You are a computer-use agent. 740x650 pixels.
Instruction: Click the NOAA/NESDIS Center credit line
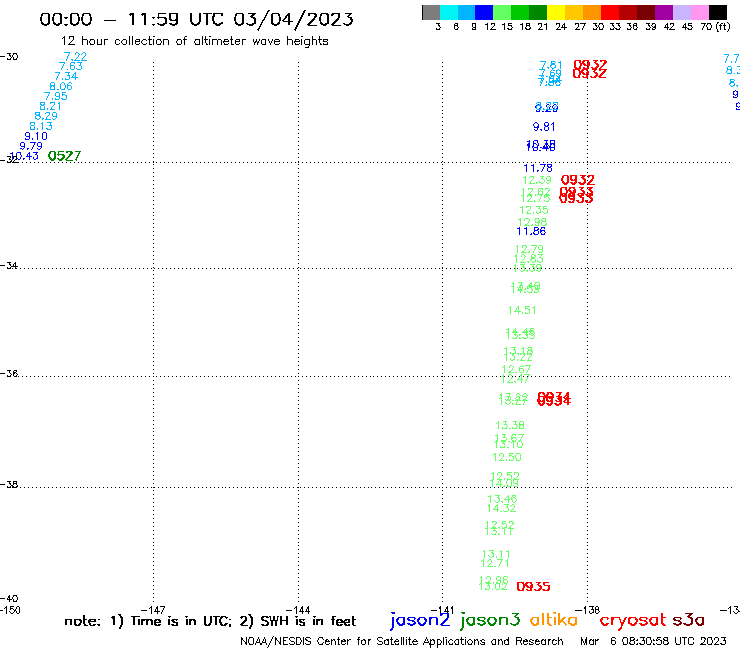[x=402, y=642]
